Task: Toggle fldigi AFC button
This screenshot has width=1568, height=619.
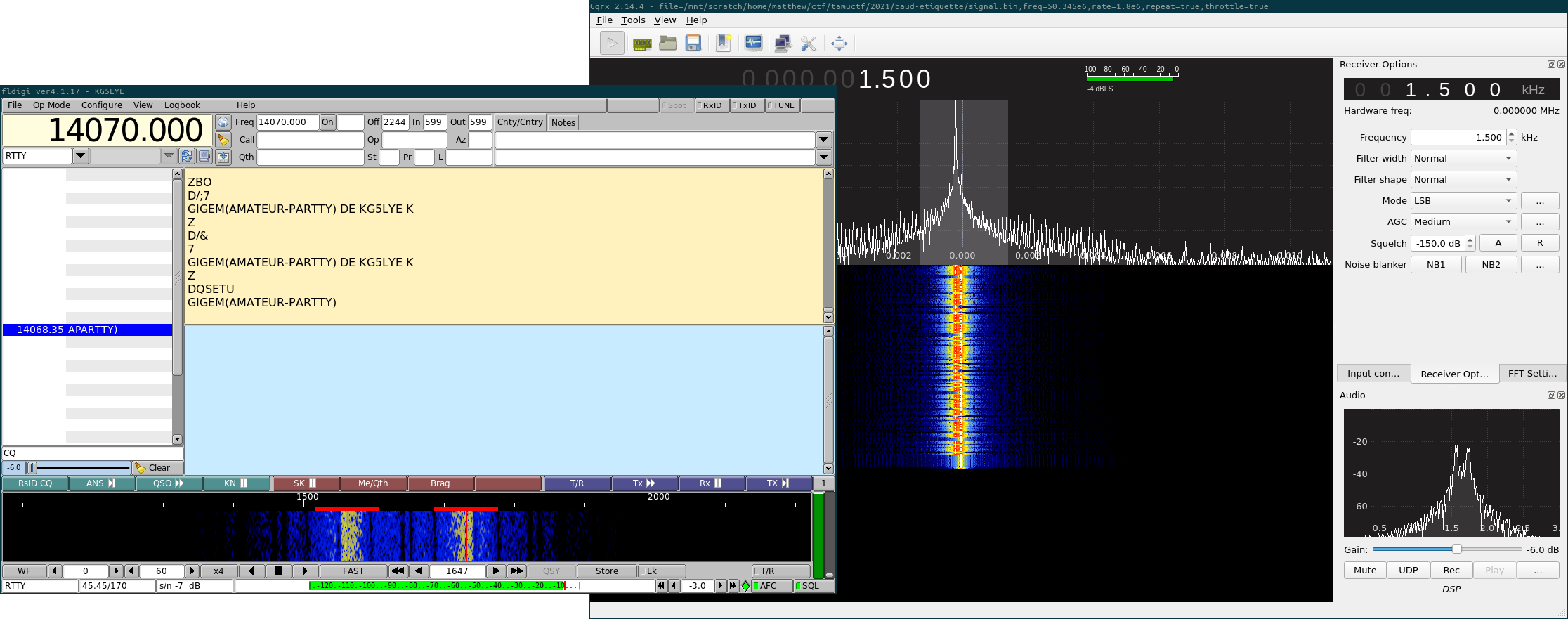Action: pyautogui.click(x=771, y=586)
